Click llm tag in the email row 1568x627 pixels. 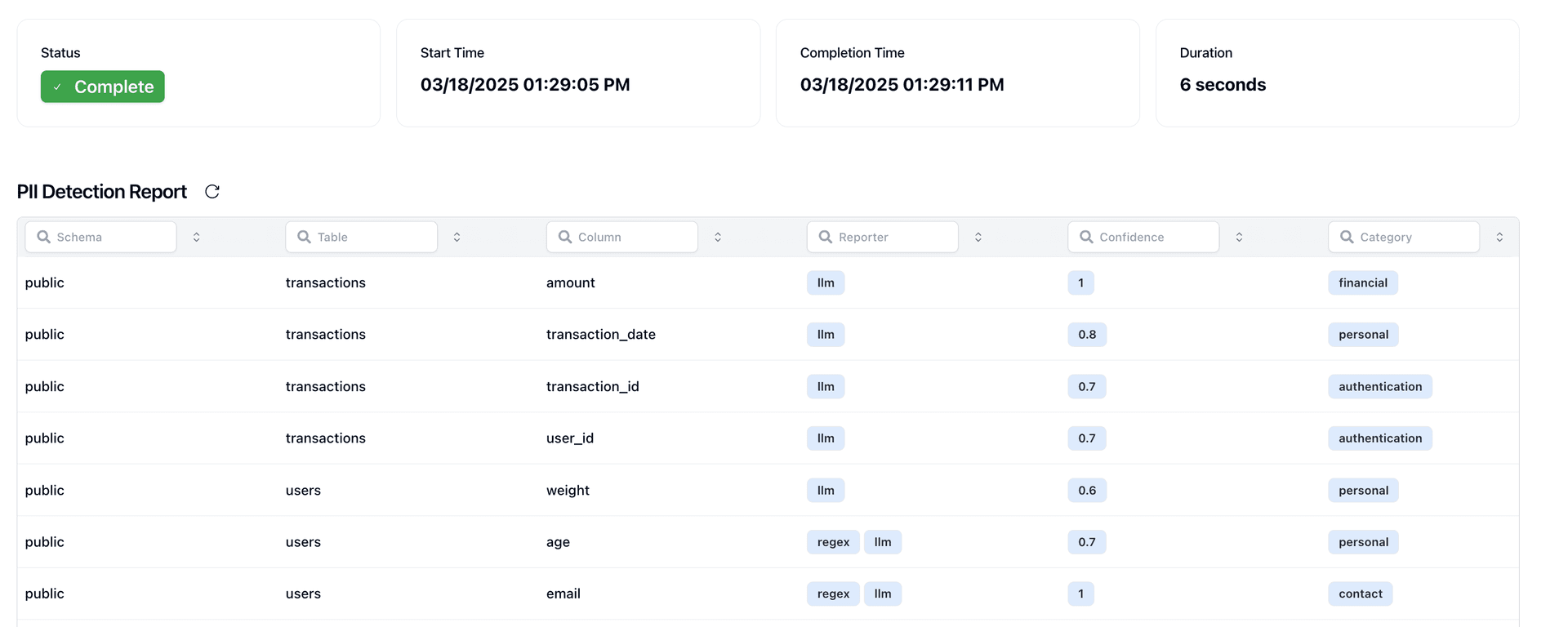[x=883, y=594]
